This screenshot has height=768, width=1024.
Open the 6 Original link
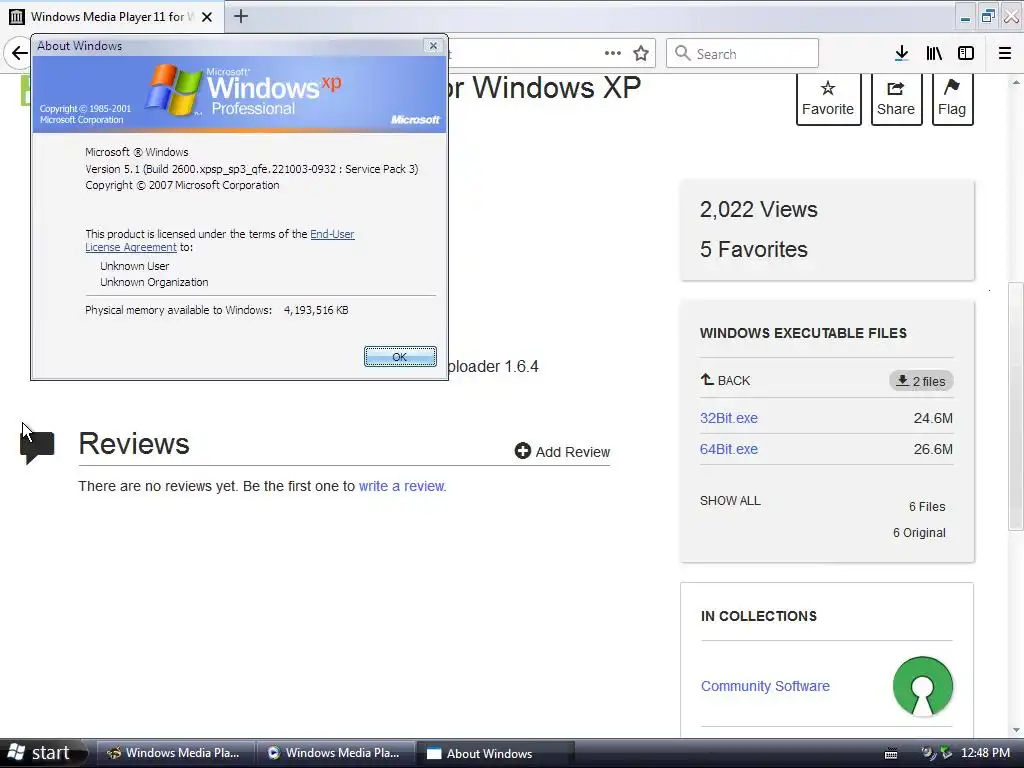[x=919, y=533]
